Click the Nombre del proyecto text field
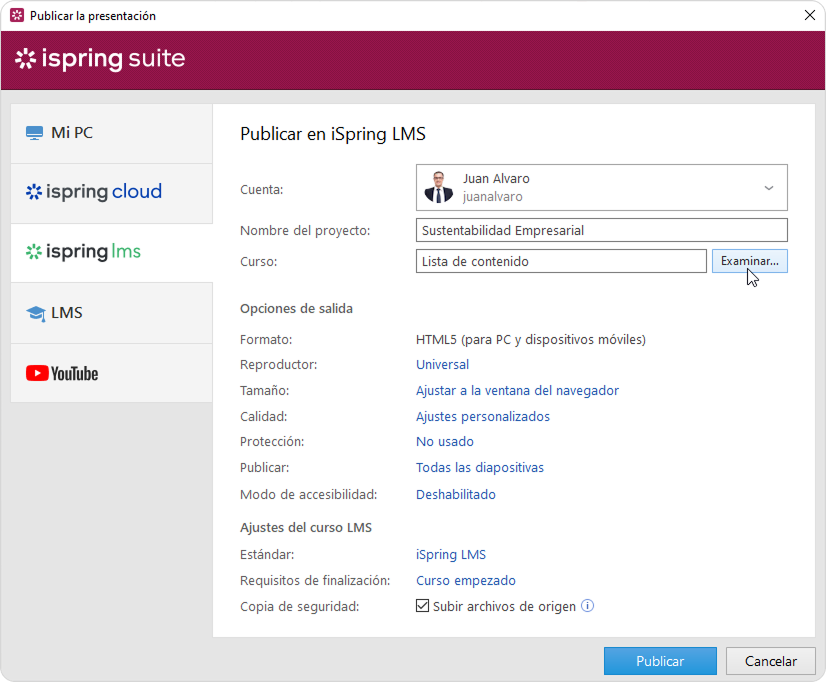The height and width of the screenshot is (682, 826). (601, 230)
